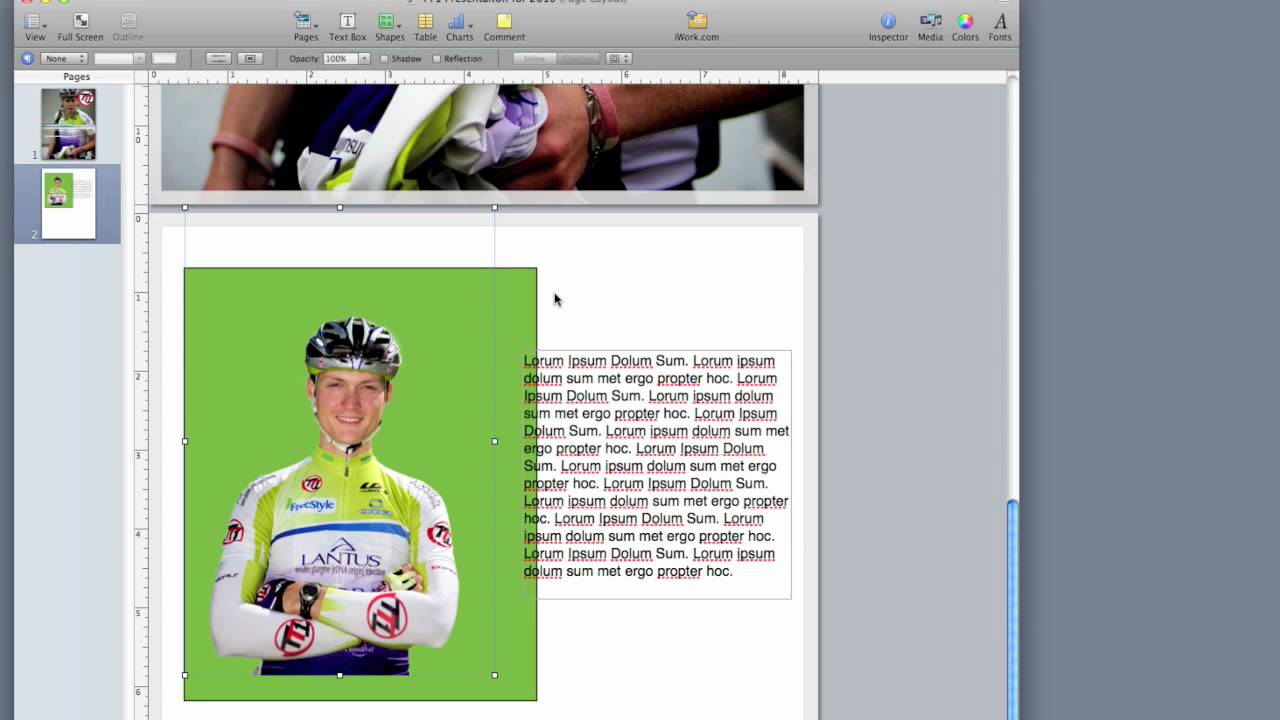
Task: Enable the Shadow checkbox
Action: [x=384, y=59]
